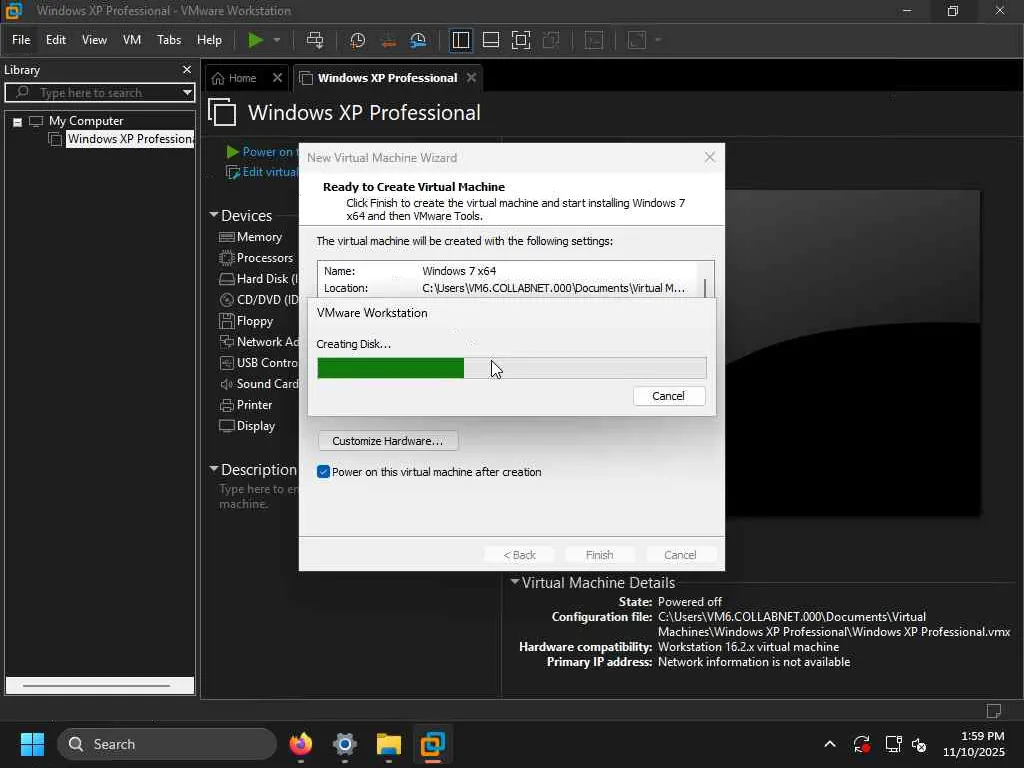Click Customize Hardware button
The width and height of the screenshot is (1024, 768).
[388, 441]
